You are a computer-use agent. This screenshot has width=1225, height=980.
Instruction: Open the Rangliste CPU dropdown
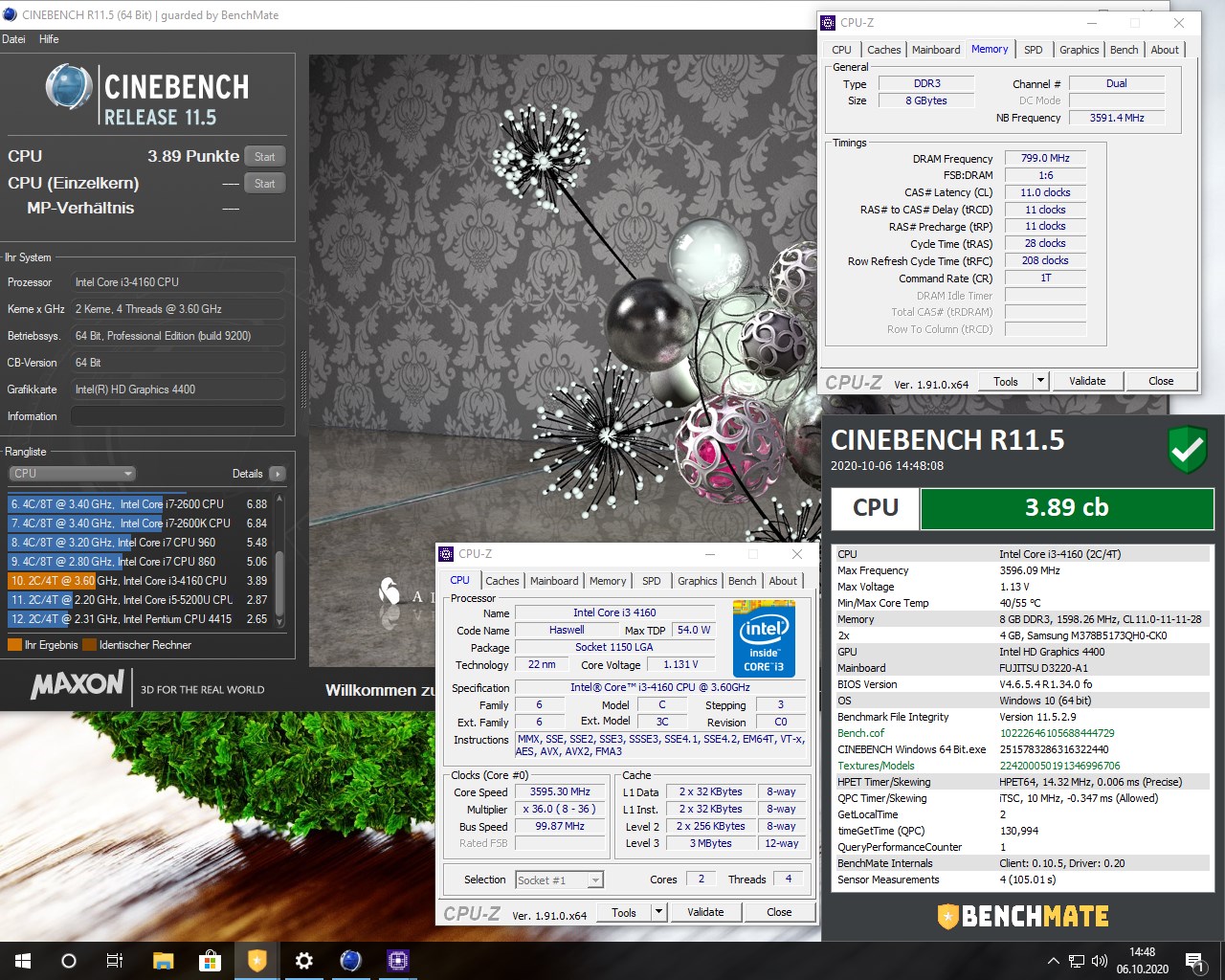click(x=72, y=474)
